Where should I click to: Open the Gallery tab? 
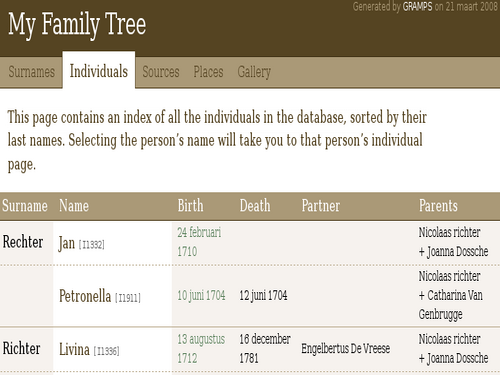pyautogui.click(x=254, y=72)
